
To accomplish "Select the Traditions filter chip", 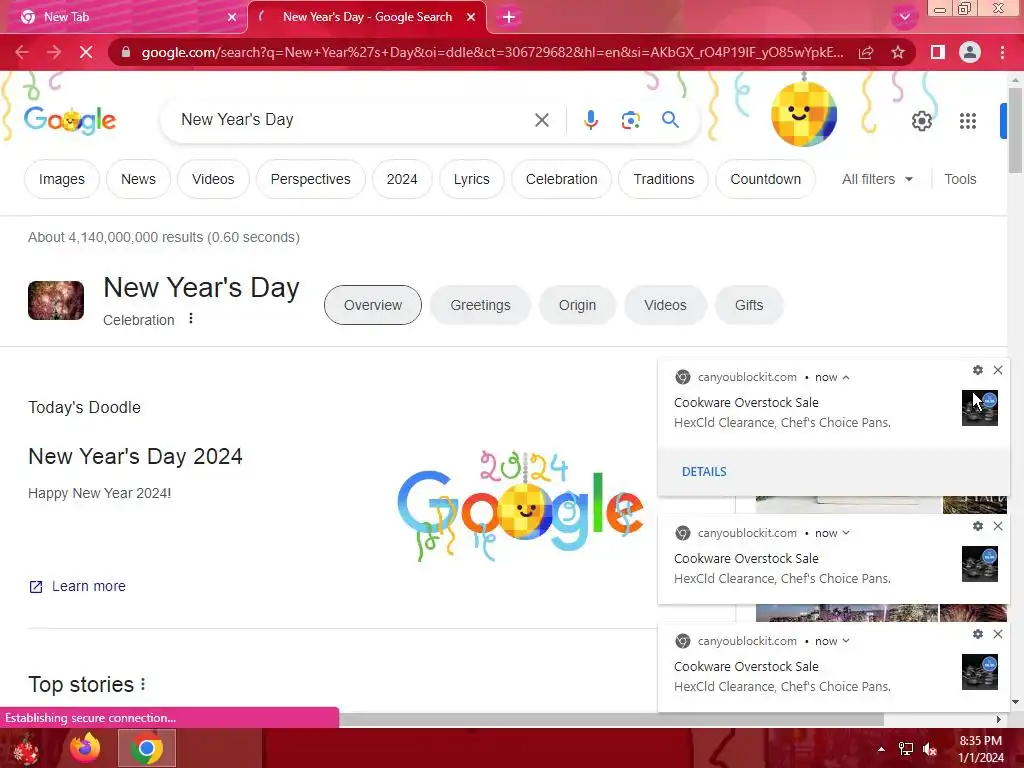I will pyautogui.click(x=664, y=179).
